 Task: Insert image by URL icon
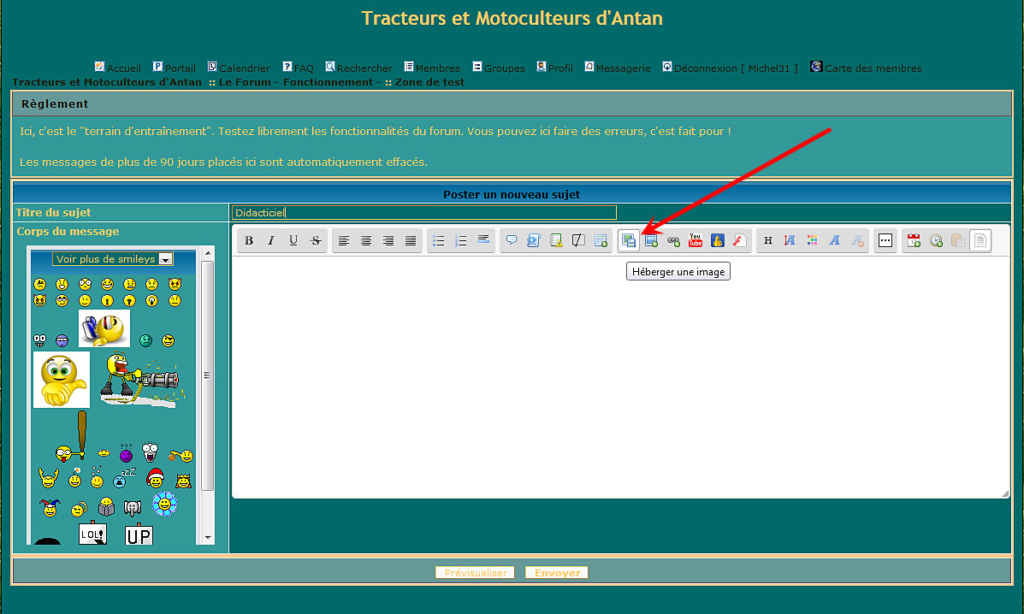[651, 240]
